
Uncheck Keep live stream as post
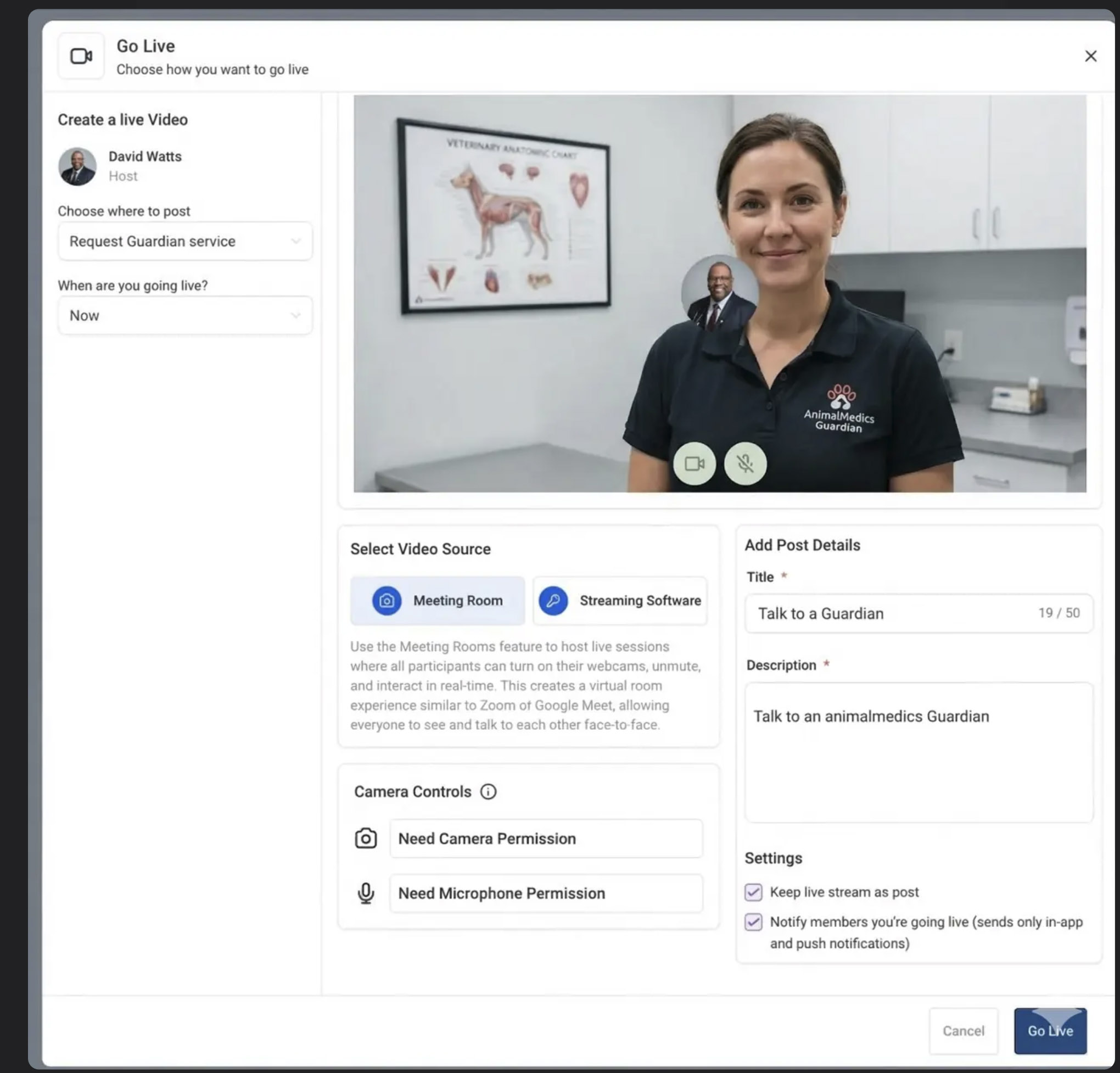coord(753,892)
